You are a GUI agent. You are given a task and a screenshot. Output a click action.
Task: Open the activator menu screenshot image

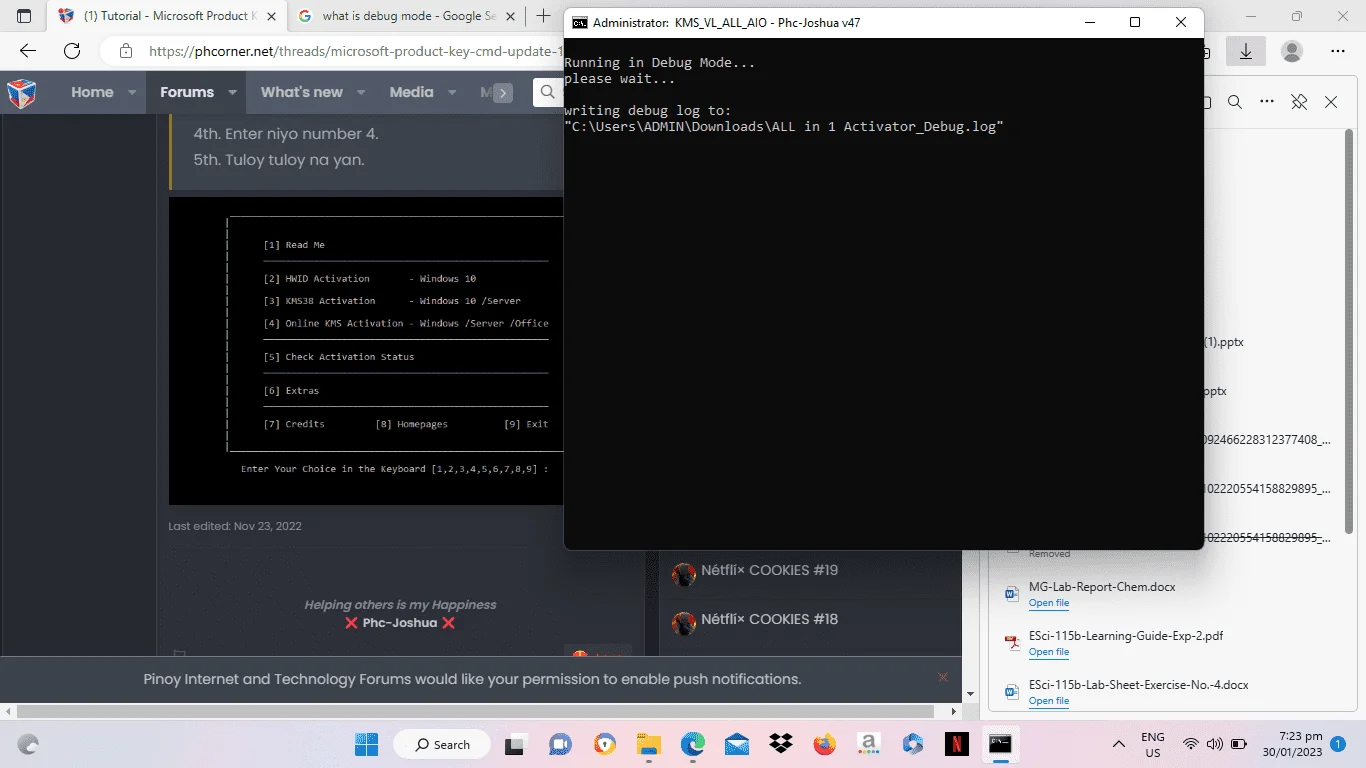(x=366, y=350)
